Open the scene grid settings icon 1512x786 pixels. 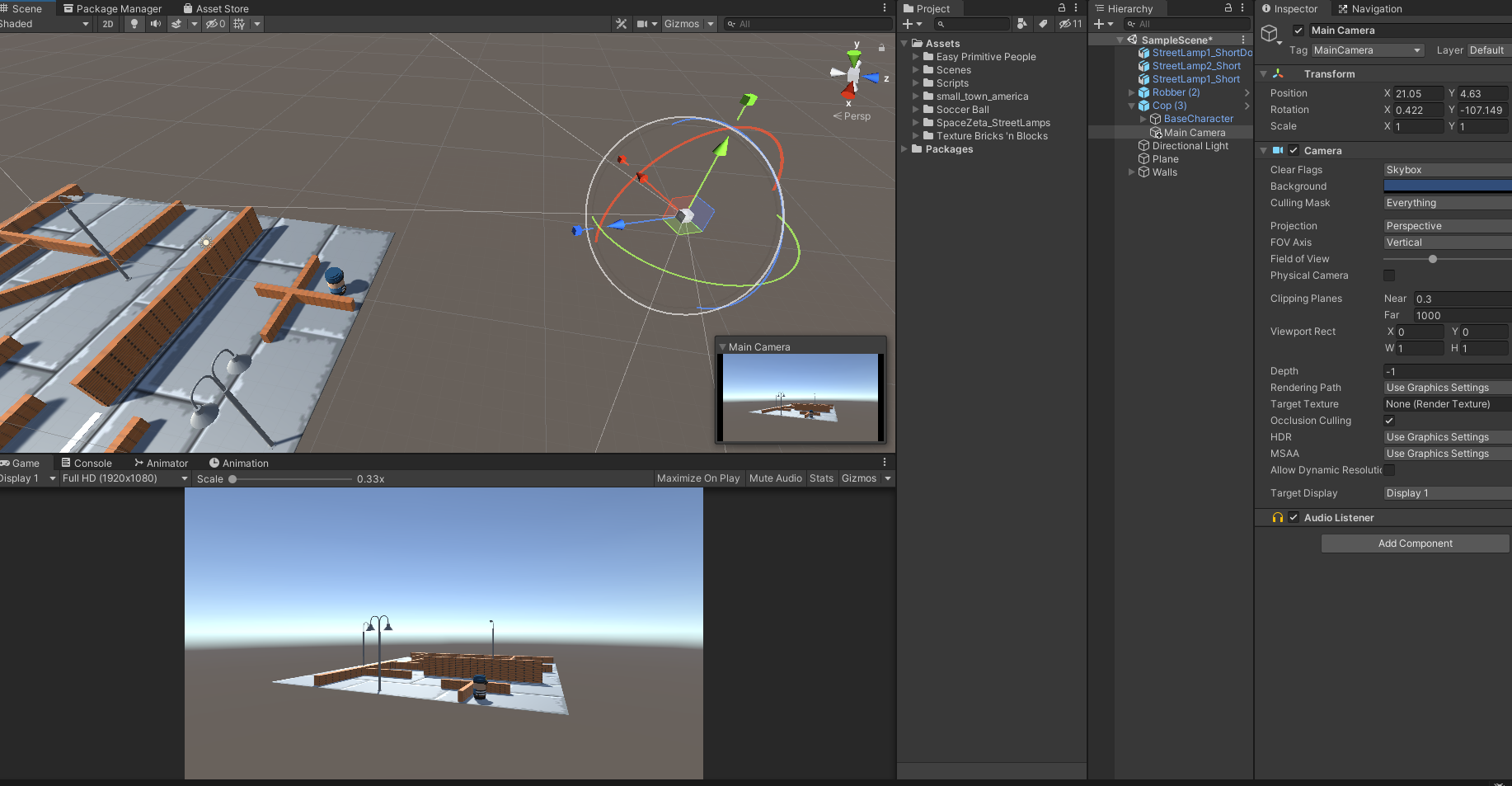[x=239, y=24]
